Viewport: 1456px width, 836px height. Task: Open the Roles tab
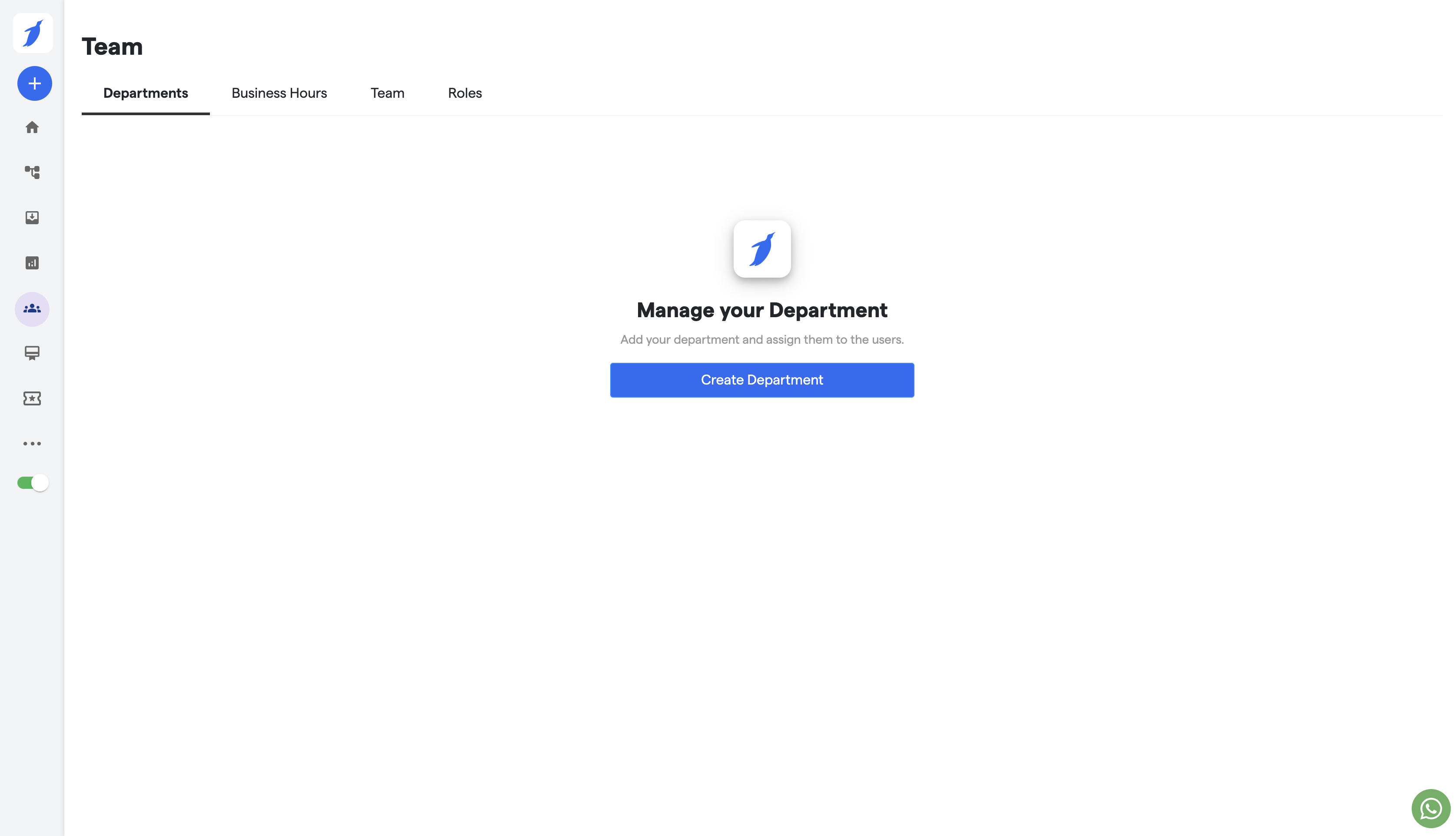[x=465, y=93]
